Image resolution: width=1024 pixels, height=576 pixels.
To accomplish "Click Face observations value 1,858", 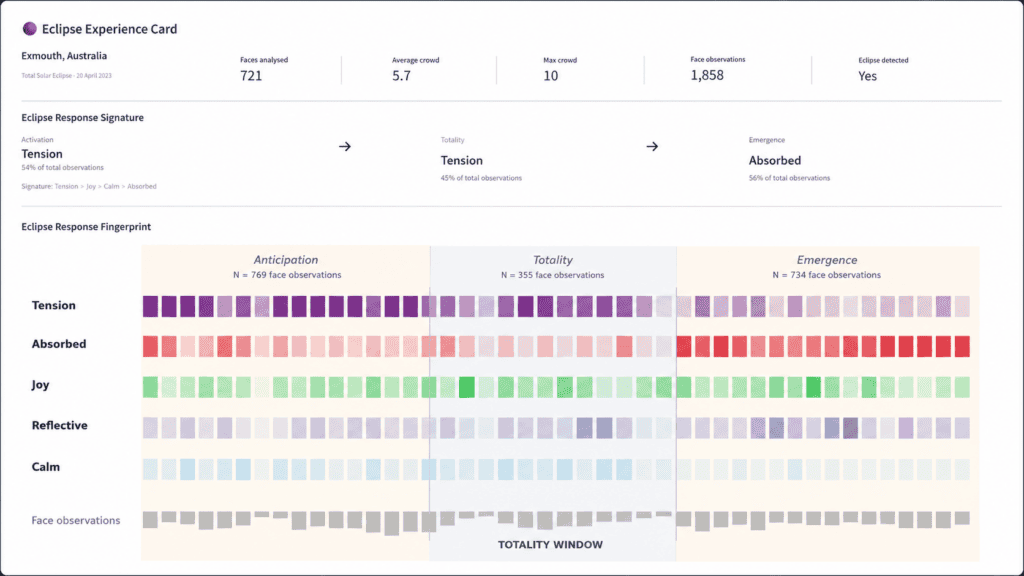I will pyautogui.click(x=707, y=75).
